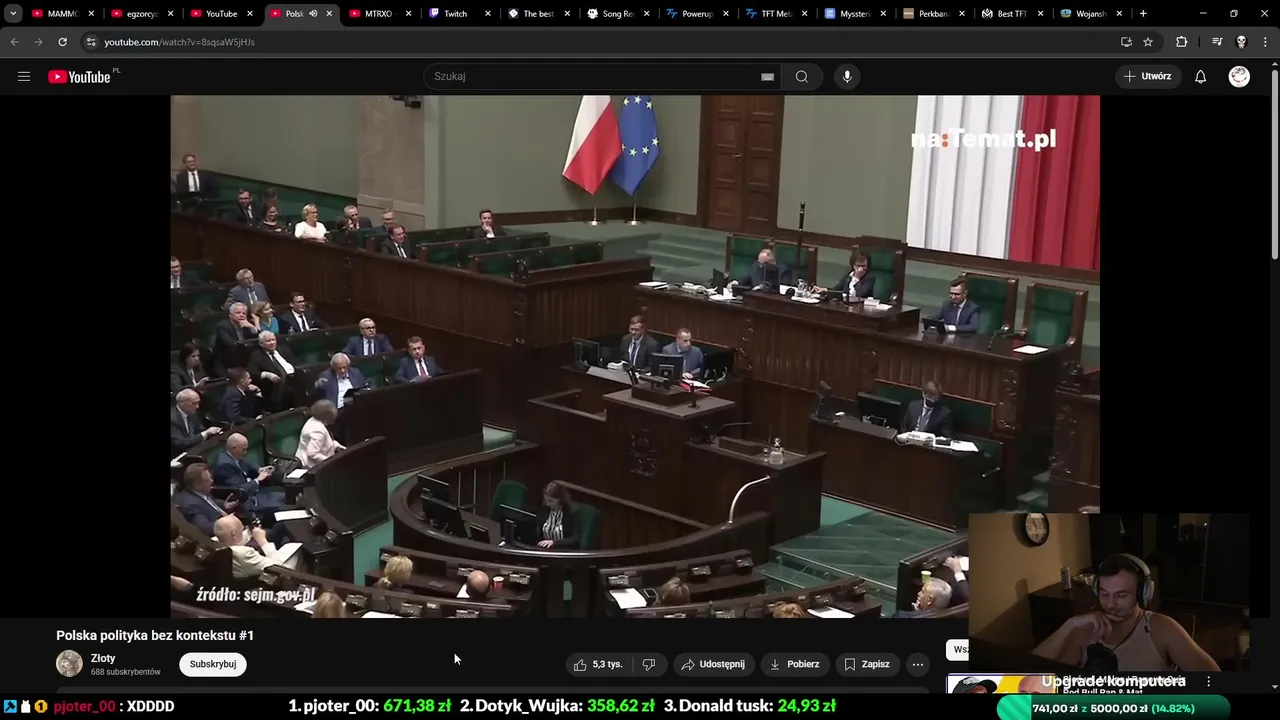This screenshot has width=1280, height=720.
Task: Go back in browser history
Action: [x=14, y=42]
